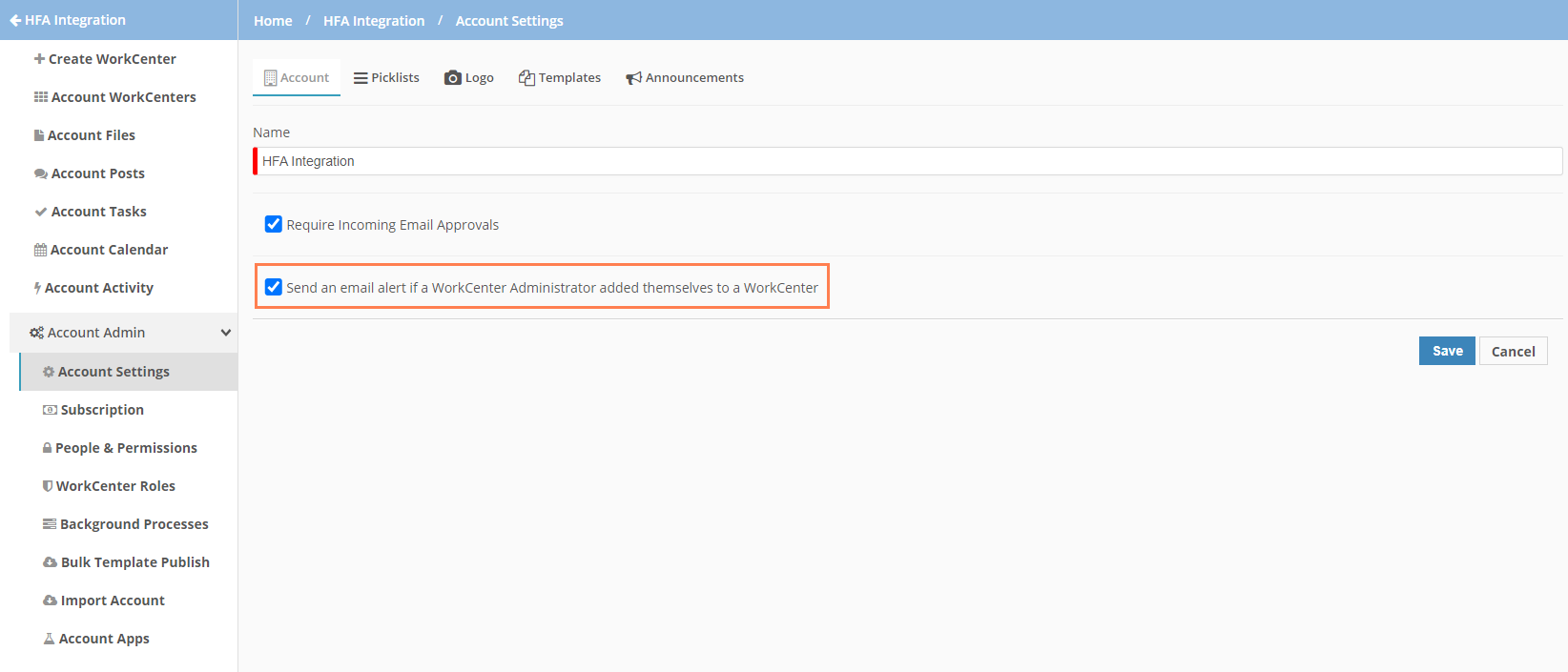Viewport: 1568px width, 672px height.
Task: Click the lock icon beside People & Permissions
Action: (x=47, y=448)
